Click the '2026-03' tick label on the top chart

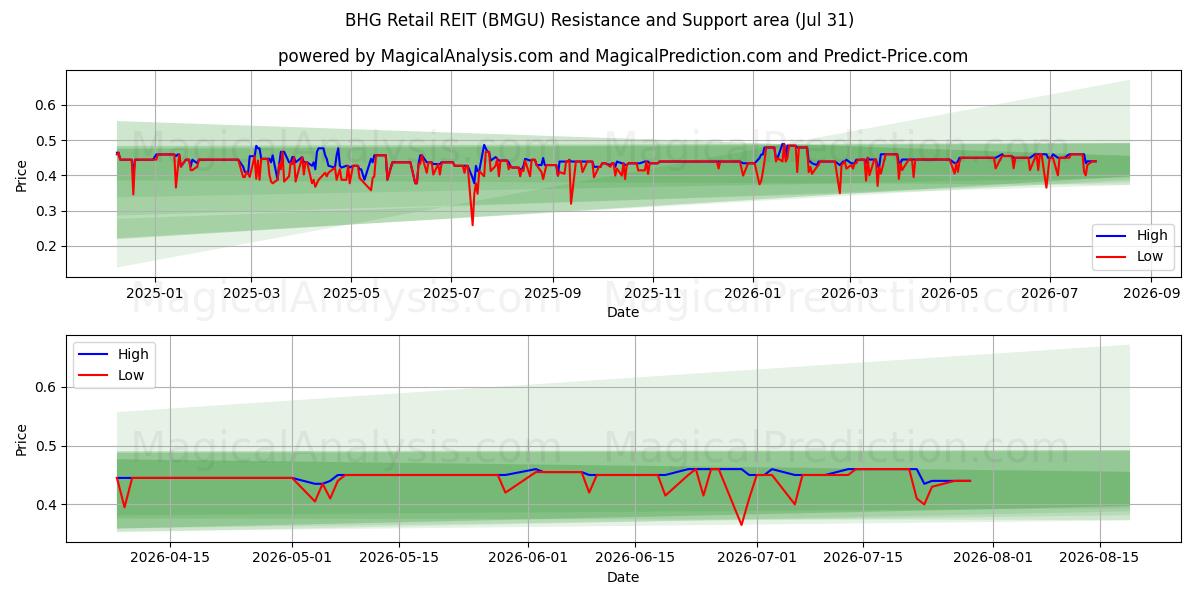tap(850, 294)
